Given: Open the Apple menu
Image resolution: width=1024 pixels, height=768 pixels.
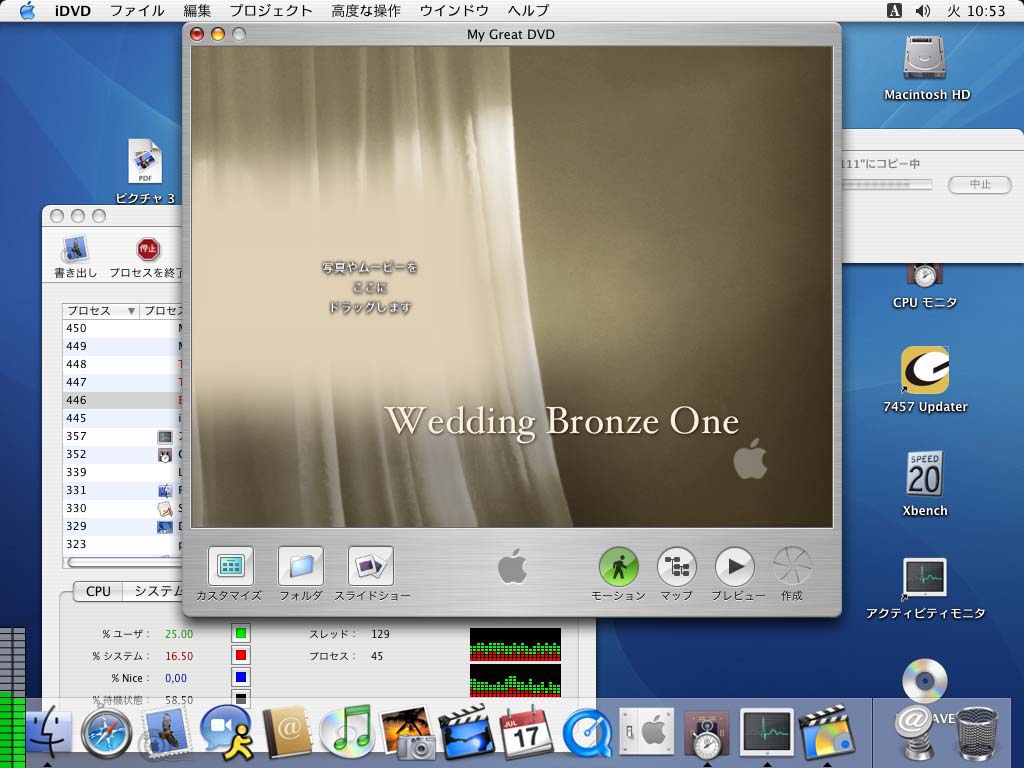Looking at the screenshot, I should point(27,10).
